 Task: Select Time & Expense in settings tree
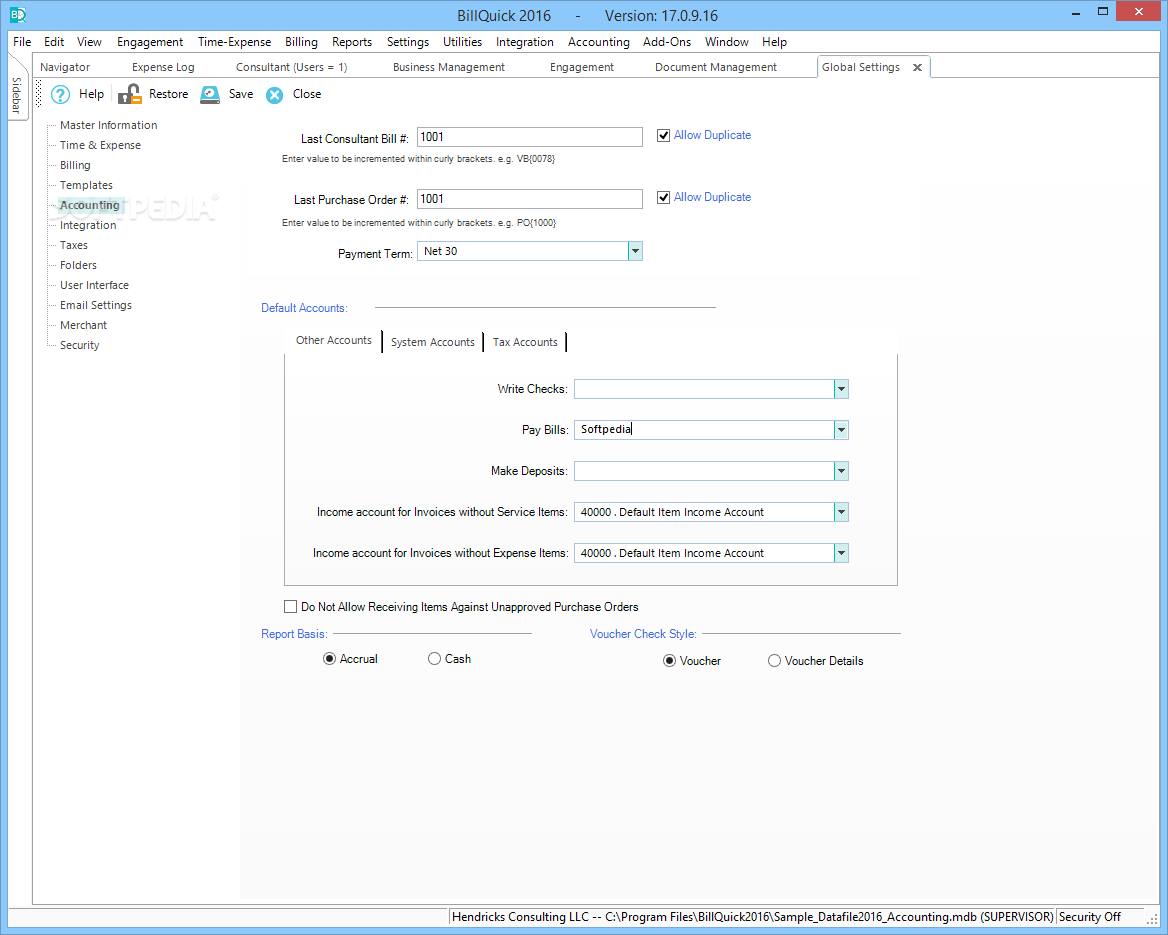click(100, 145)
